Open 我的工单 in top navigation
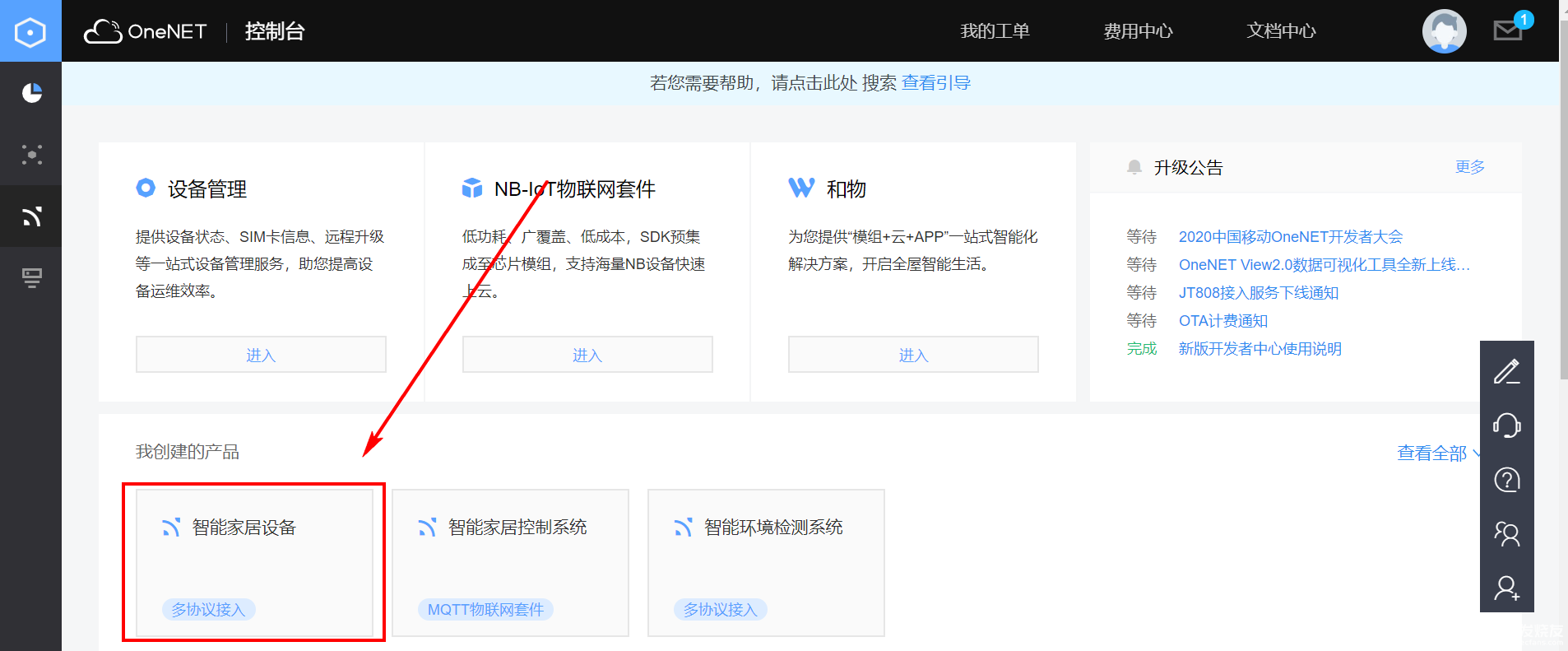This screenshot has height=651, width=1568. [x=995, y=31]
